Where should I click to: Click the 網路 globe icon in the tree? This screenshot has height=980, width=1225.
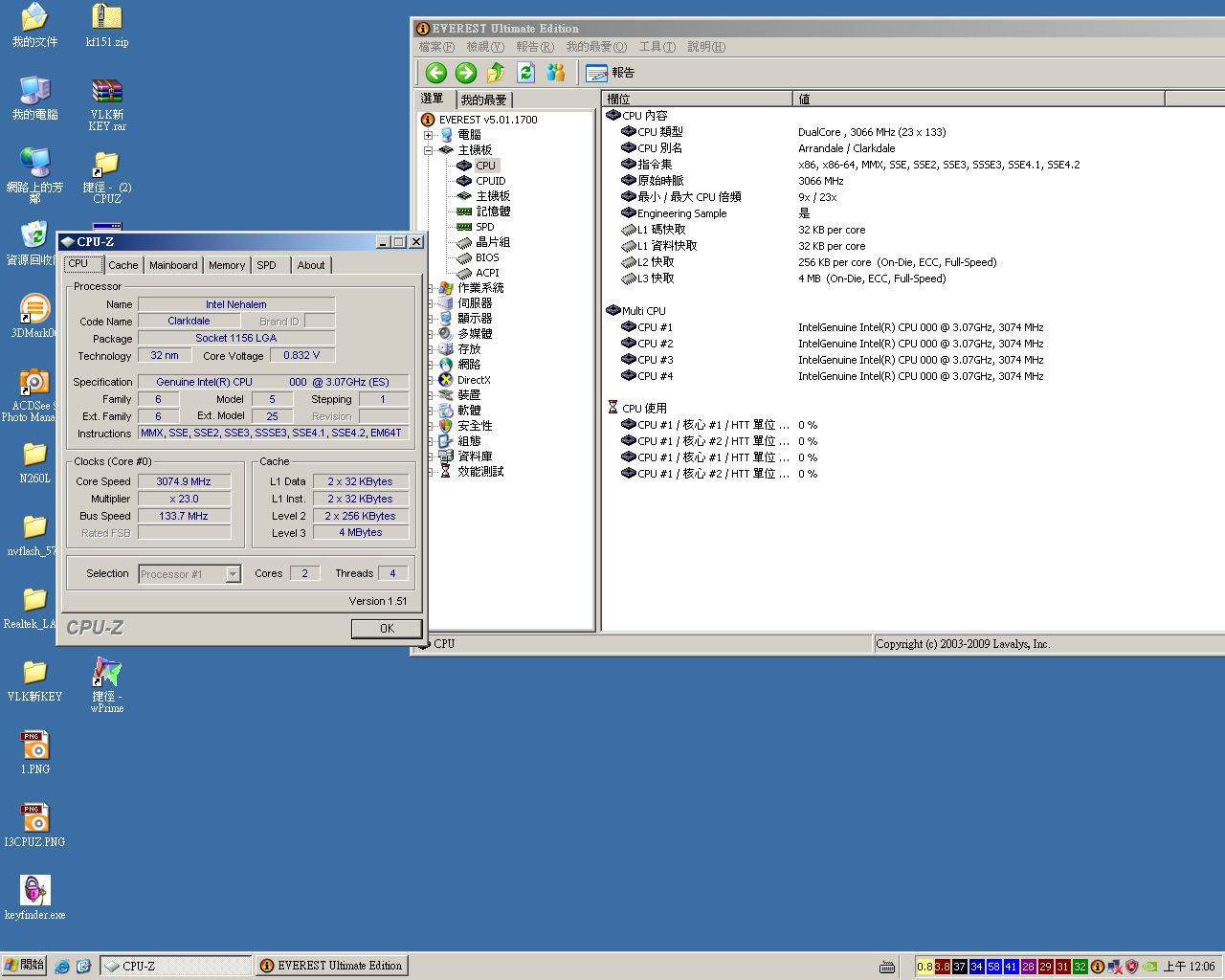click(x=445, y=365)
